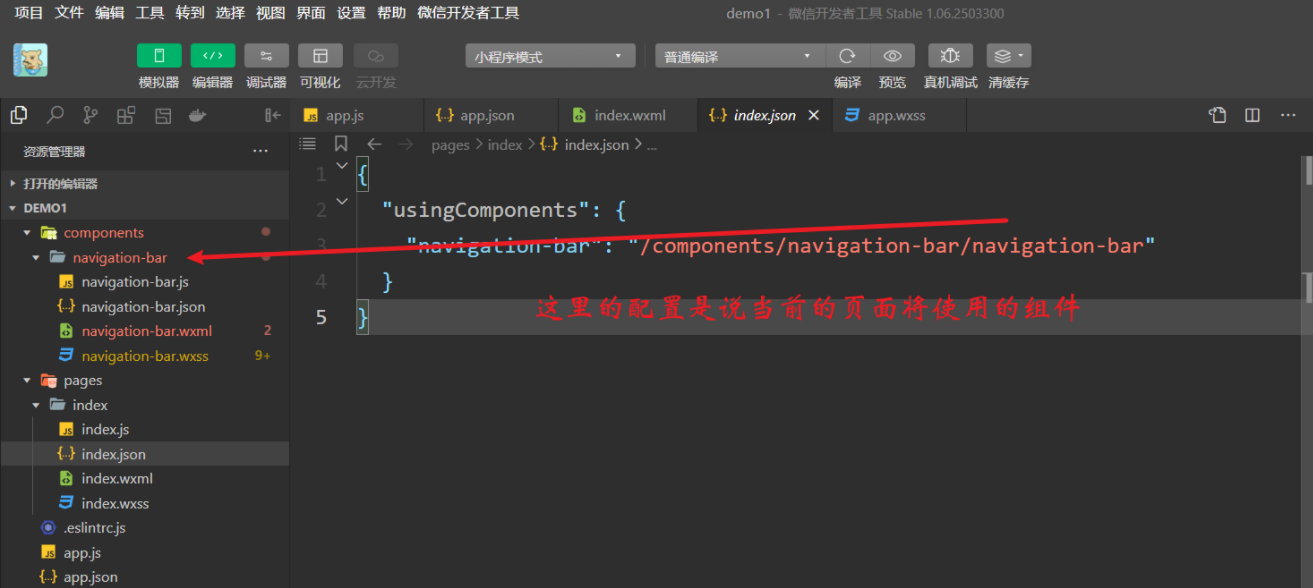Open the 帮助 menu
Viewport: 1313px width, 588px height.
[391, 13]
